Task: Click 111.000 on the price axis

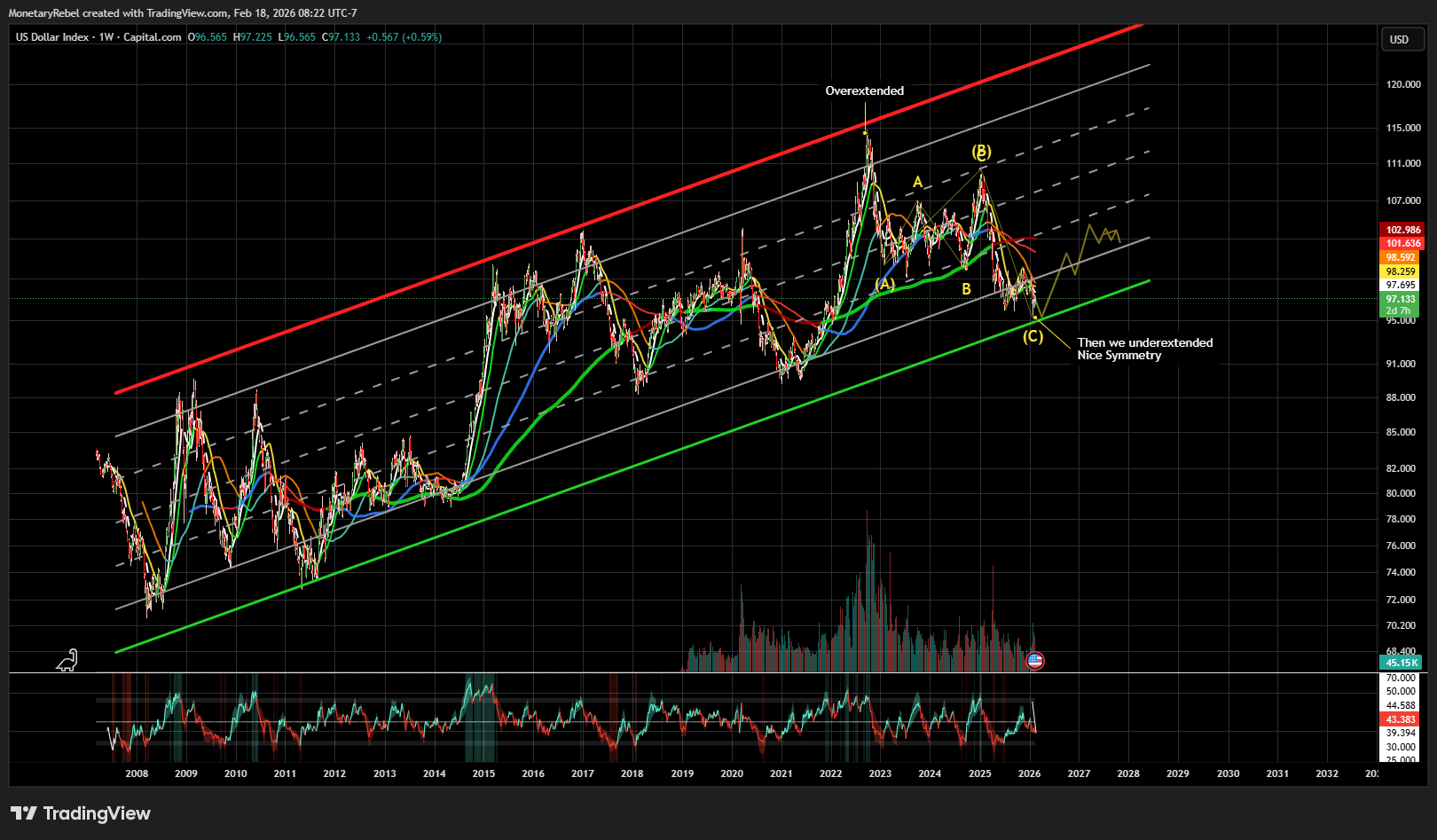Action: pos(1403,163)
